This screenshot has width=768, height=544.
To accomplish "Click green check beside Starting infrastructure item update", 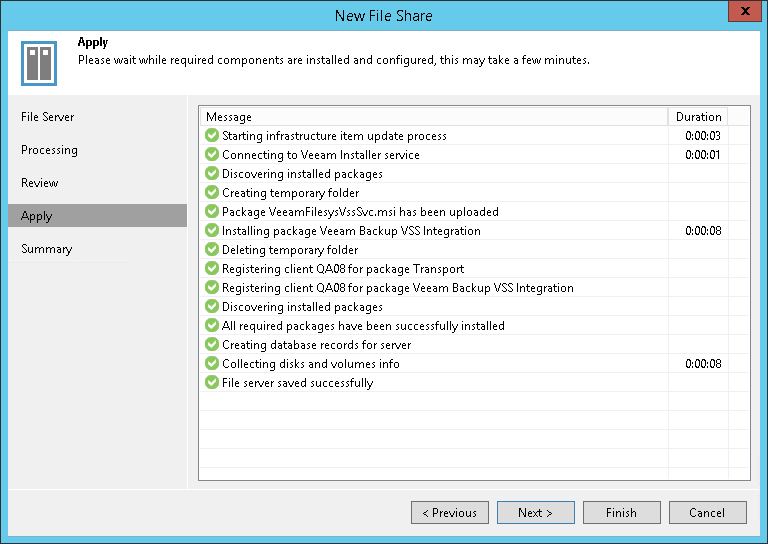I will click(x=211, y=136).
